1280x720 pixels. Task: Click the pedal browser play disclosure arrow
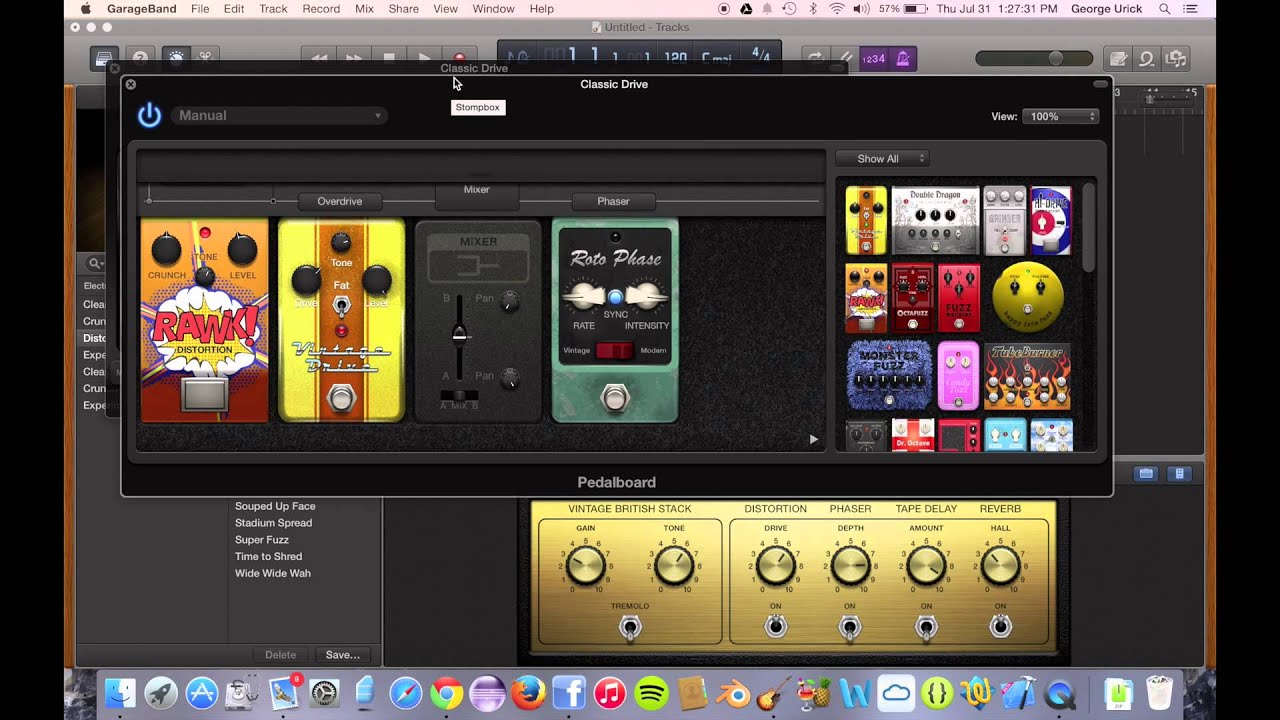(x=813, y=439)
